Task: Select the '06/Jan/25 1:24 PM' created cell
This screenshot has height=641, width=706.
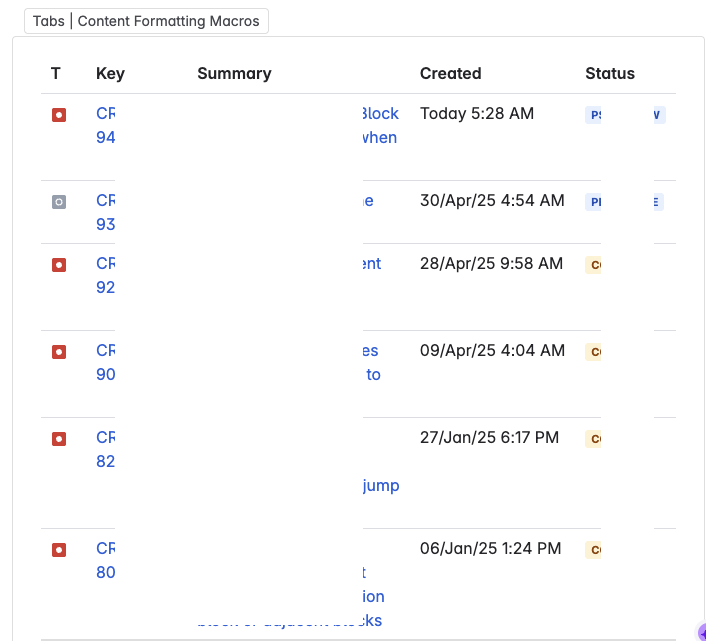Action: point(490,548)
